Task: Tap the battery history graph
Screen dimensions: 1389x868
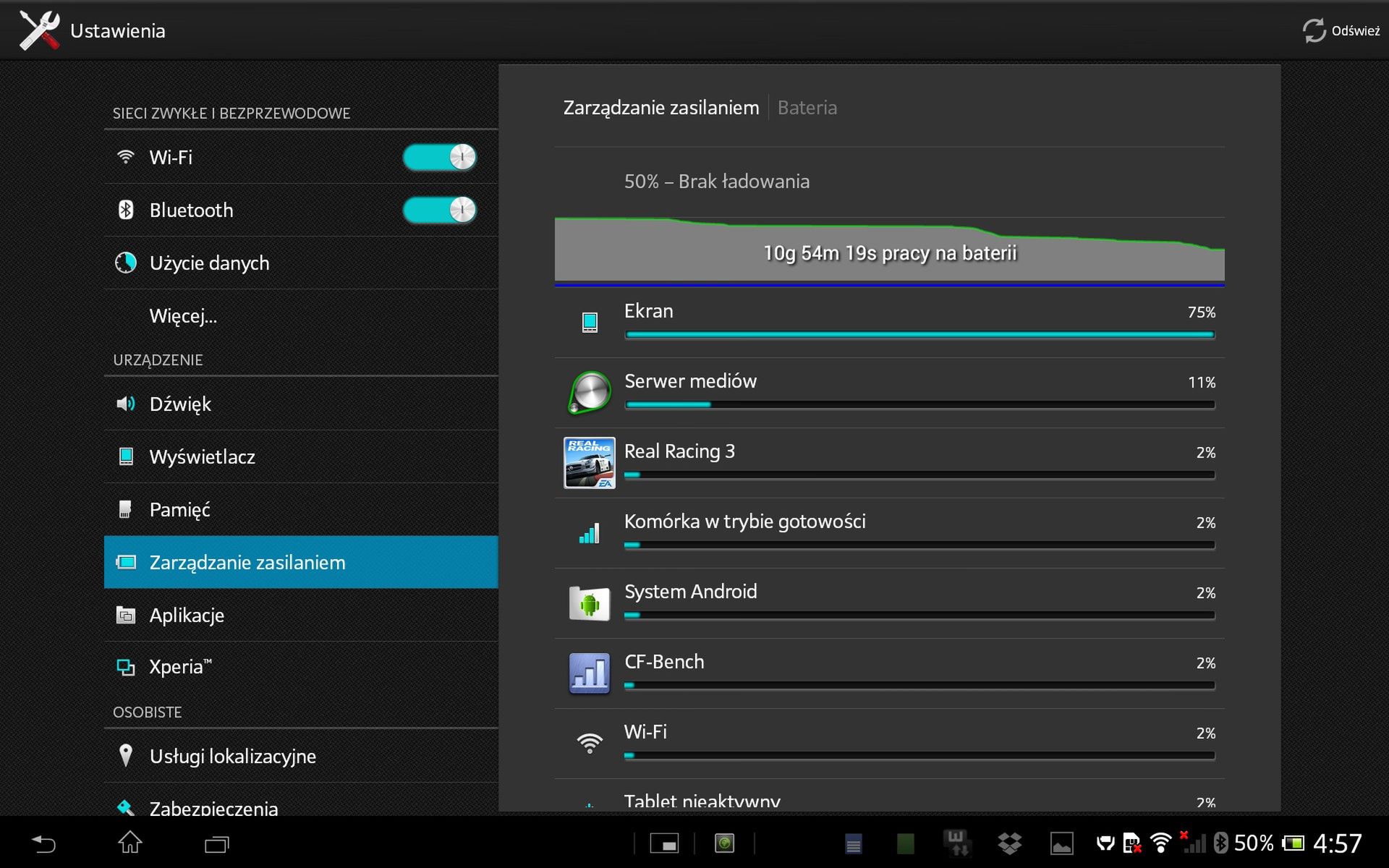Action: (889, 250)
